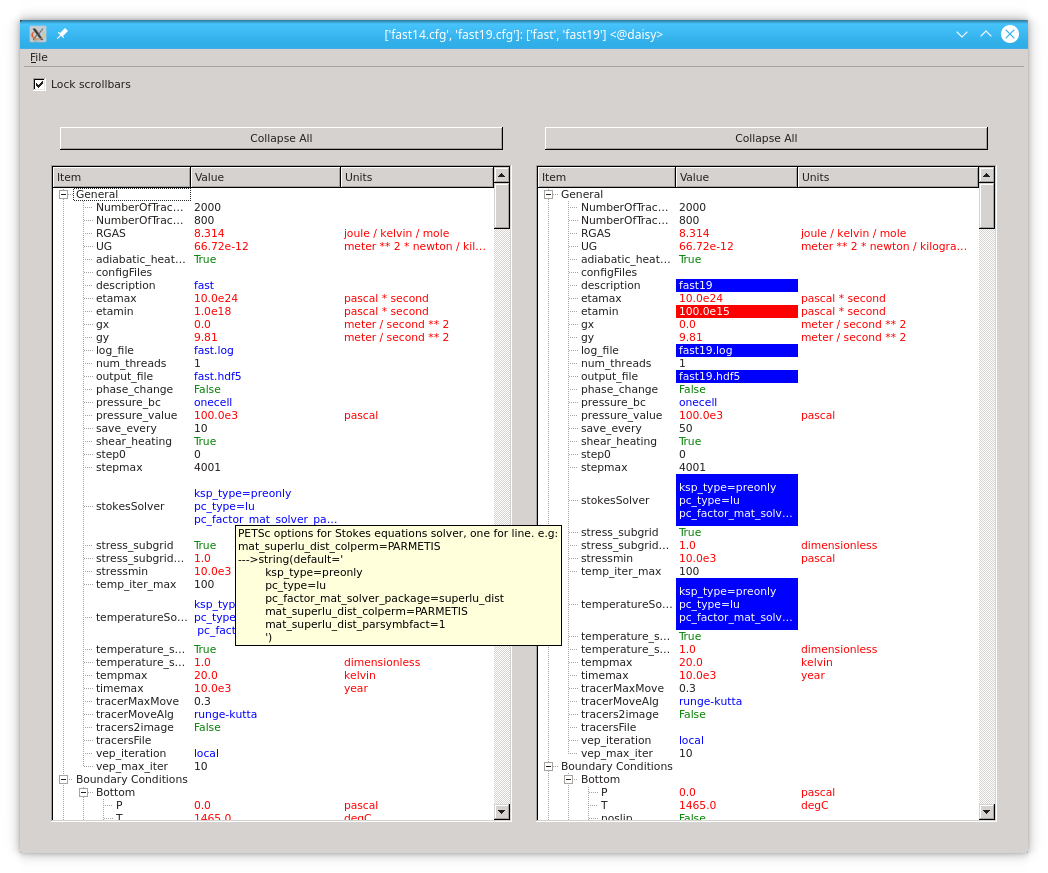Image resolution: width=1048 pixels, height=873 pixels.
Task: Click the window shade down-chevron icon
Action: tap(962, 34)
